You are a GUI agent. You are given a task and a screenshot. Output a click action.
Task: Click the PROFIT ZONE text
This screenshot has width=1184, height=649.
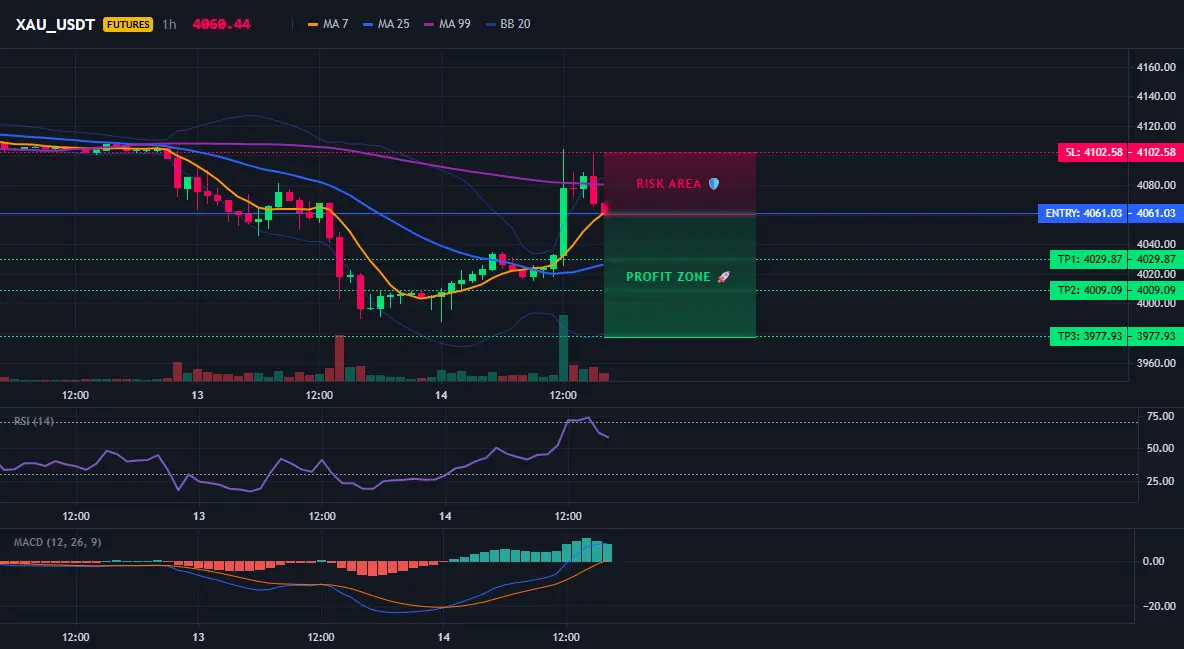click(x=668, y=277)
